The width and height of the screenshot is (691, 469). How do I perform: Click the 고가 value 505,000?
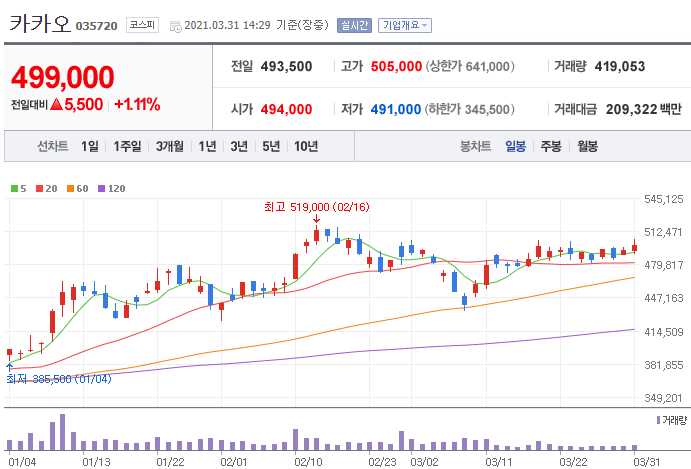[396, 67]
